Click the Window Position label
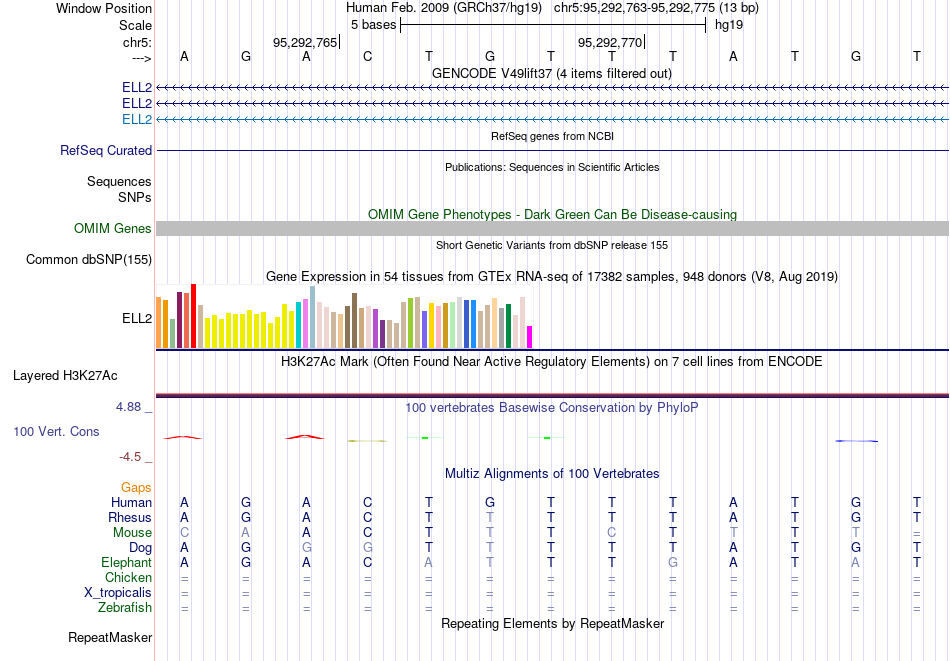This screenshot has width=950, height=661. (x=104, y=8)
